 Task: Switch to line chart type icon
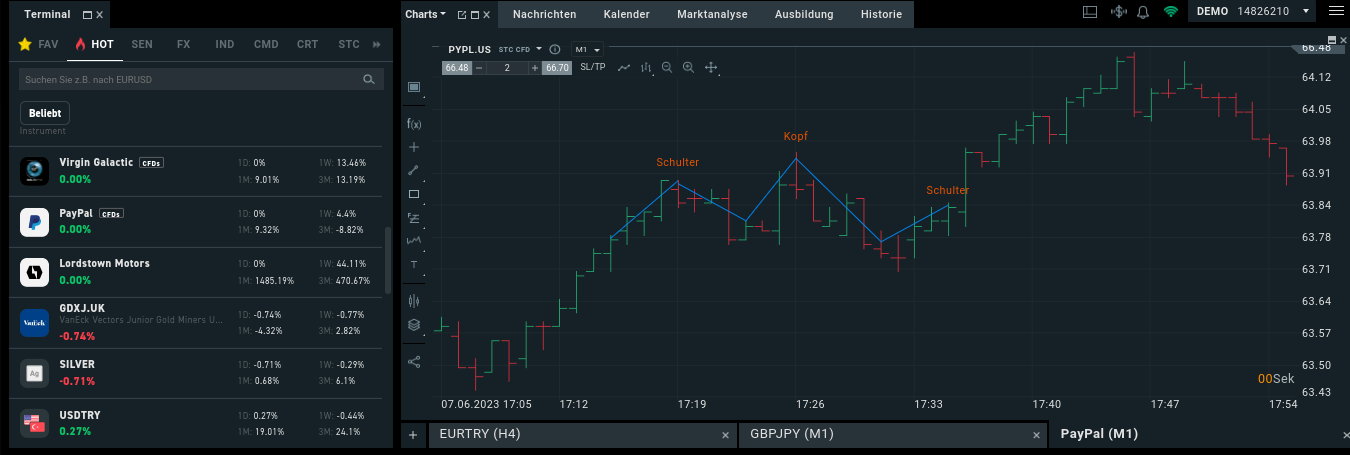pos(624,68)
